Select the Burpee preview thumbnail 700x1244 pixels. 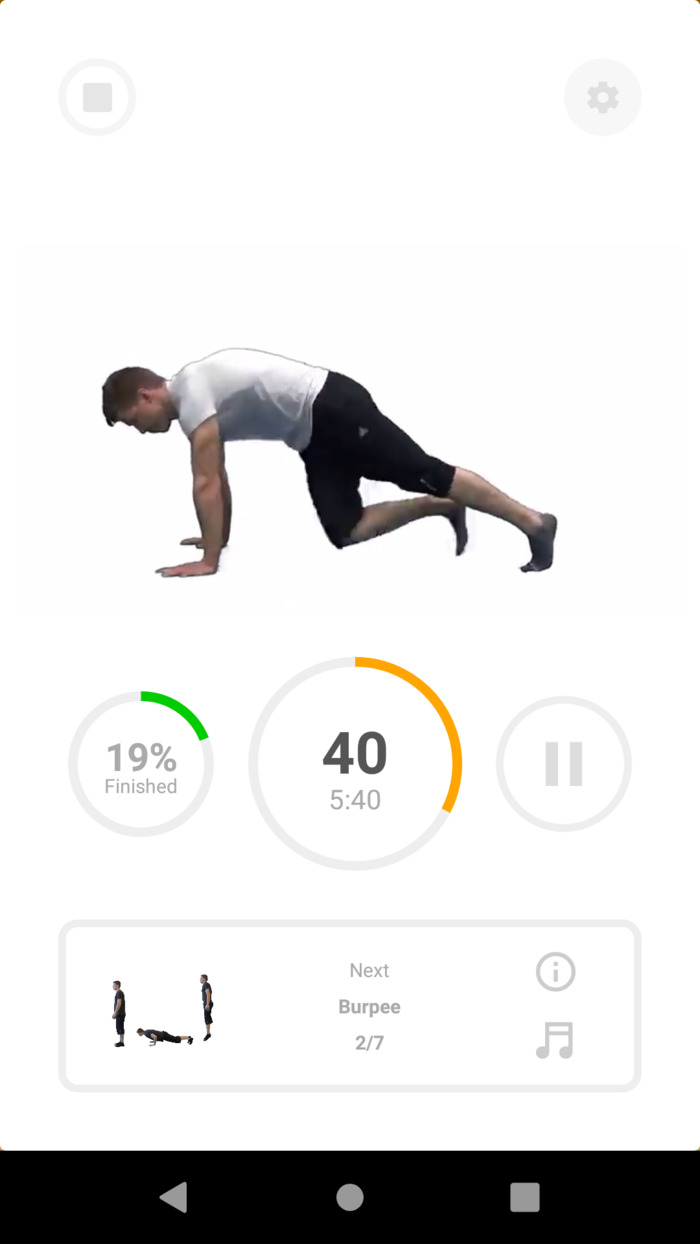[162, 1010]
